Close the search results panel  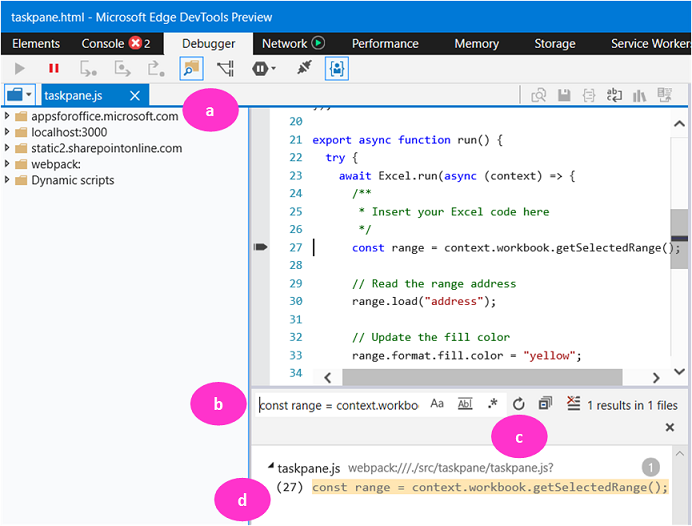(670, 427)
